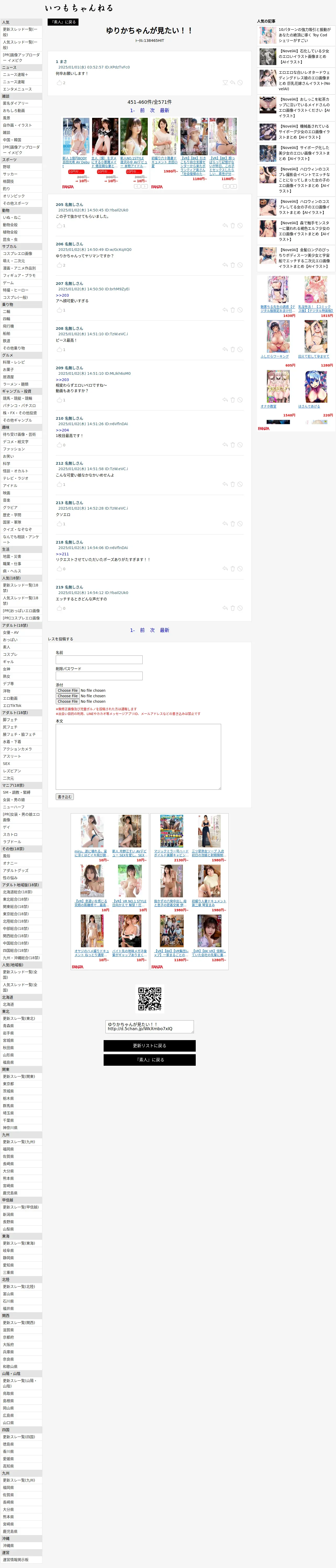Submit post with 書き込む button

(x=65, y=797)
